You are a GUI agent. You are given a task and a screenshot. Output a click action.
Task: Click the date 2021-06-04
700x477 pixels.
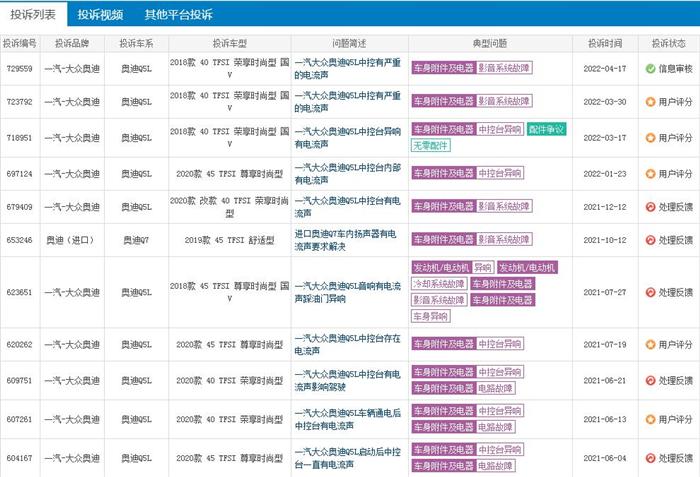(605, 458)
